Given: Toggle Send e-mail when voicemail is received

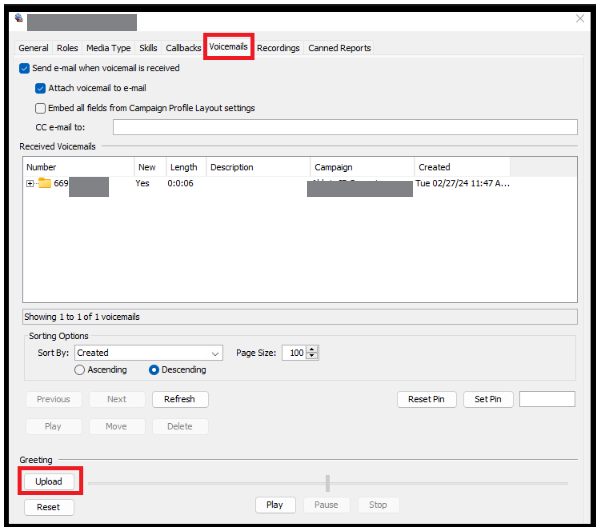Looking at the screenshot, I should [x=24, y=68].
